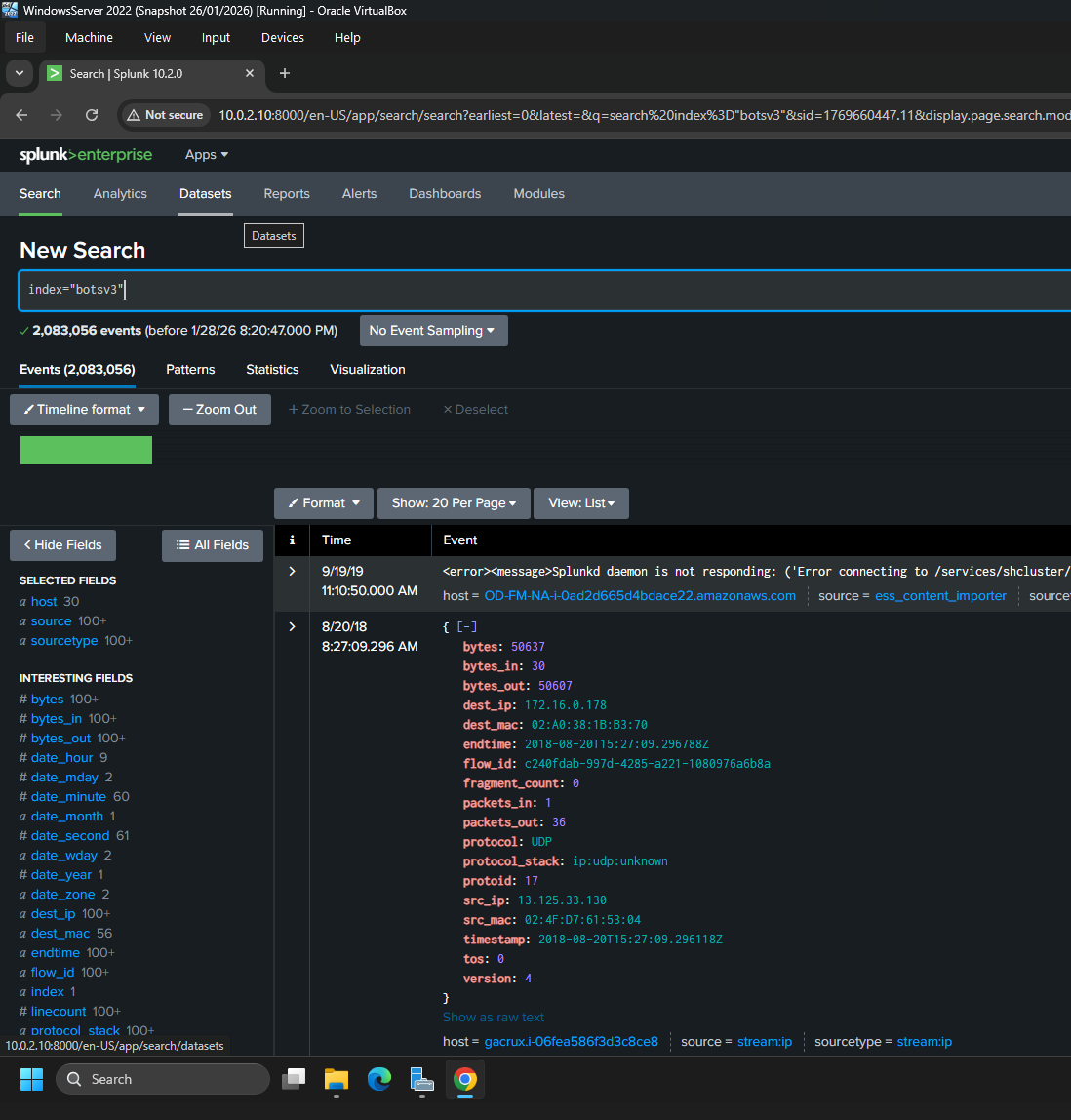Click the Task View taskbar icon
Image resolution: width=1071 pixels, height=1120 pixels.
click(294, 1079)
